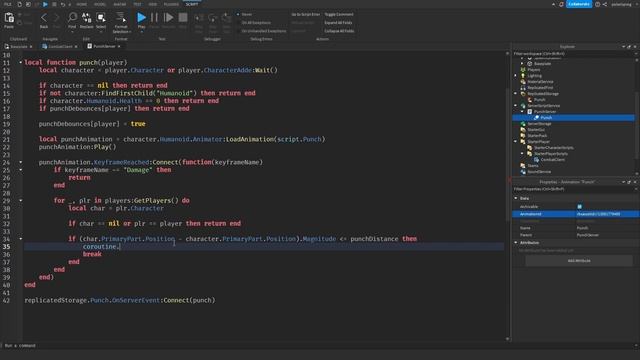Click the Pause icon in Test group
Viewport: 640px width, 360px height.
coord(154,17)
